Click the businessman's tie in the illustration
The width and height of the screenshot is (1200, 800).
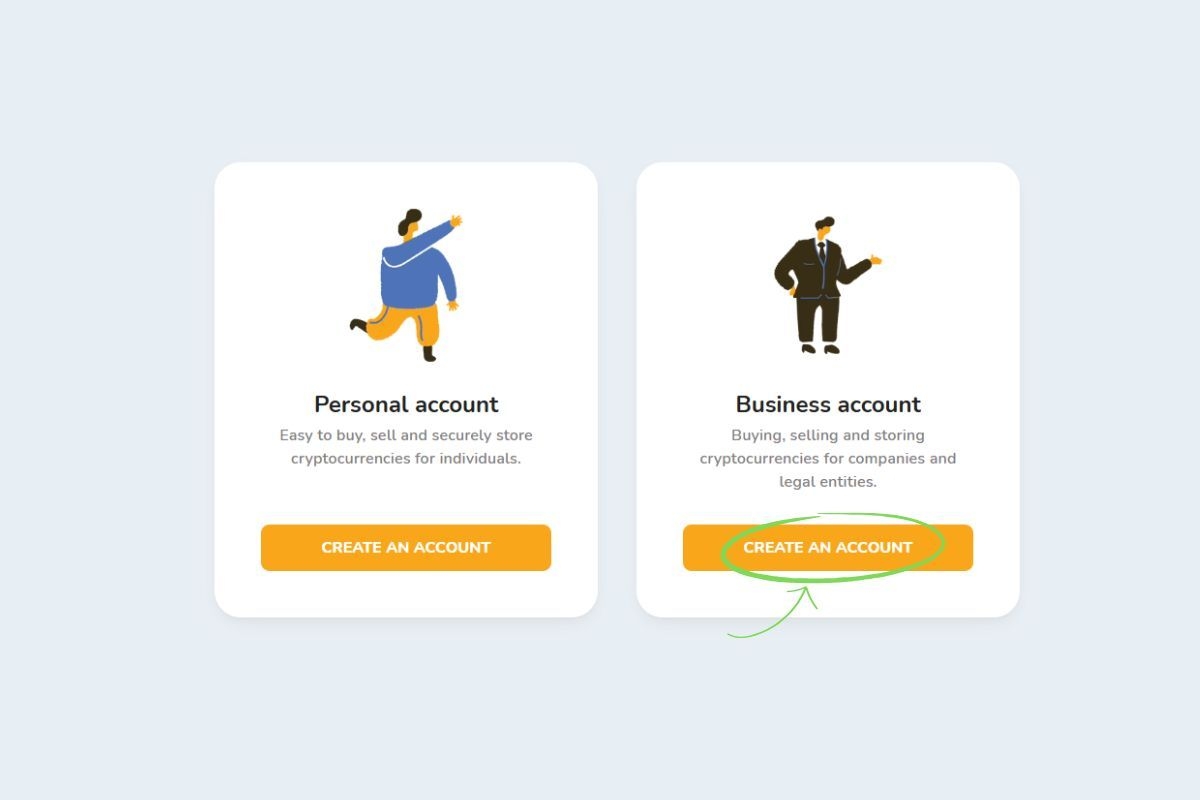point(821,250)
